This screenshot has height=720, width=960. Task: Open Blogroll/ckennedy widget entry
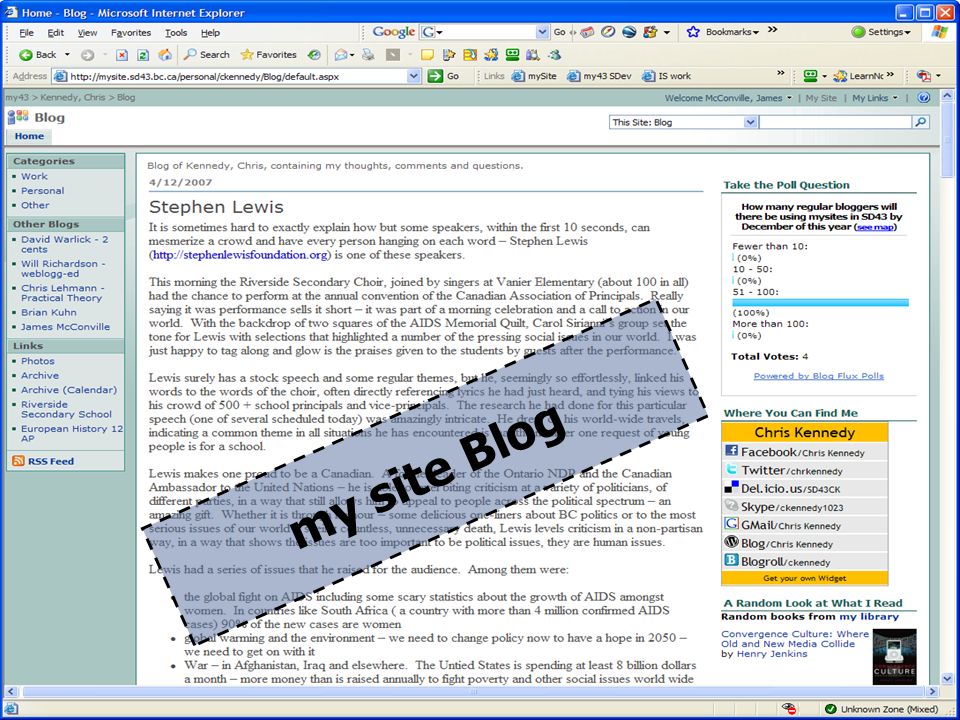(x=804, y=561)
